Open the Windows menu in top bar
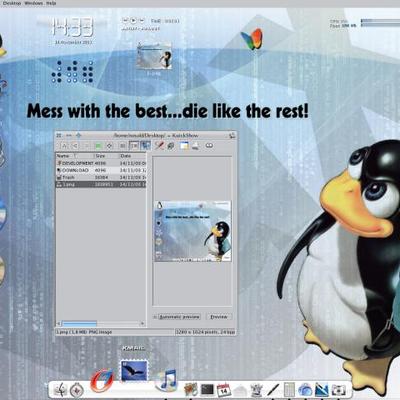The height and width of the screenshot is (400, 400). click(x=33, y=3)
